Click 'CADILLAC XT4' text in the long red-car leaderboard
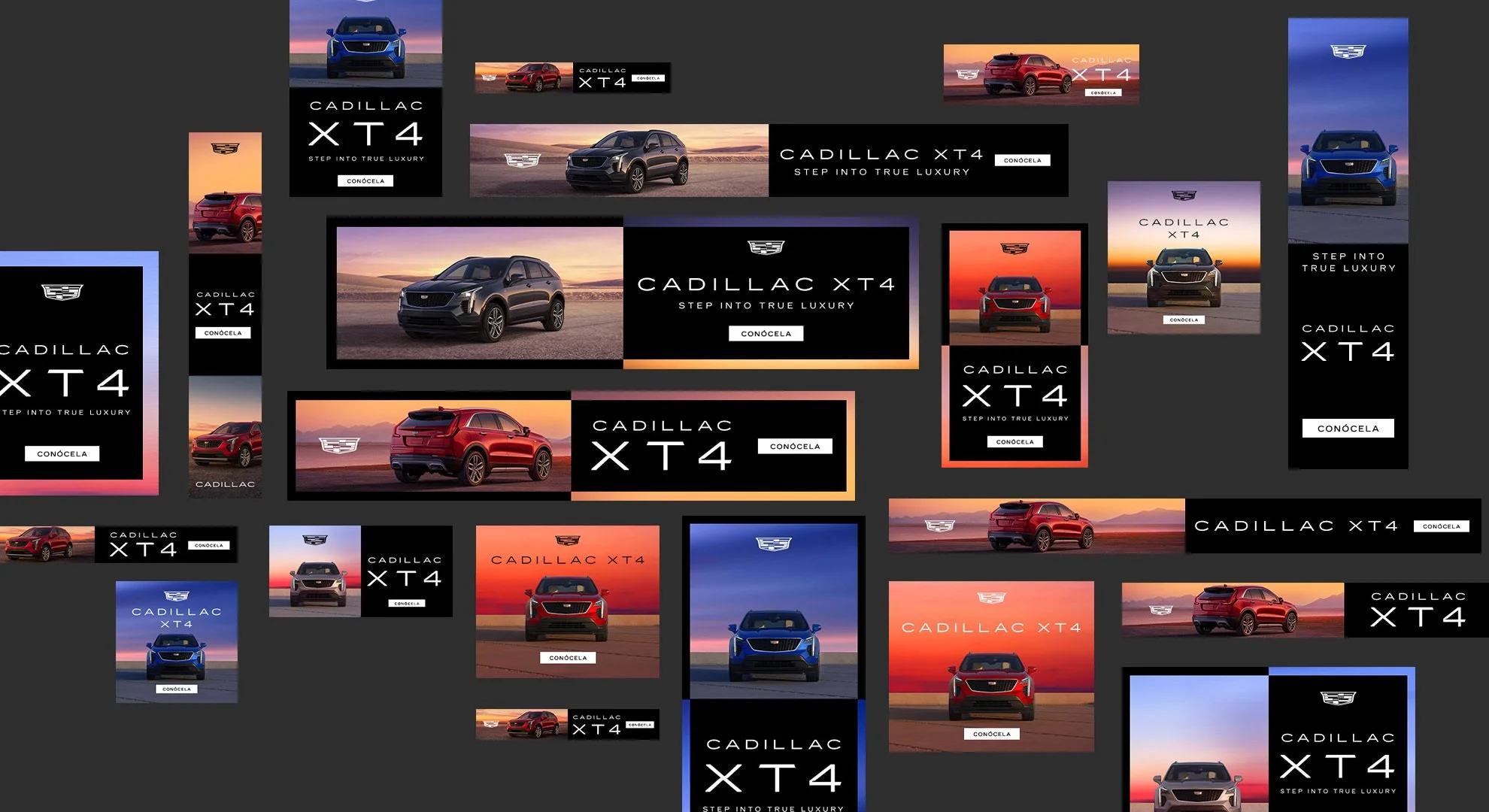The height and width of the screenshot is (812, 1489). 1296,526
